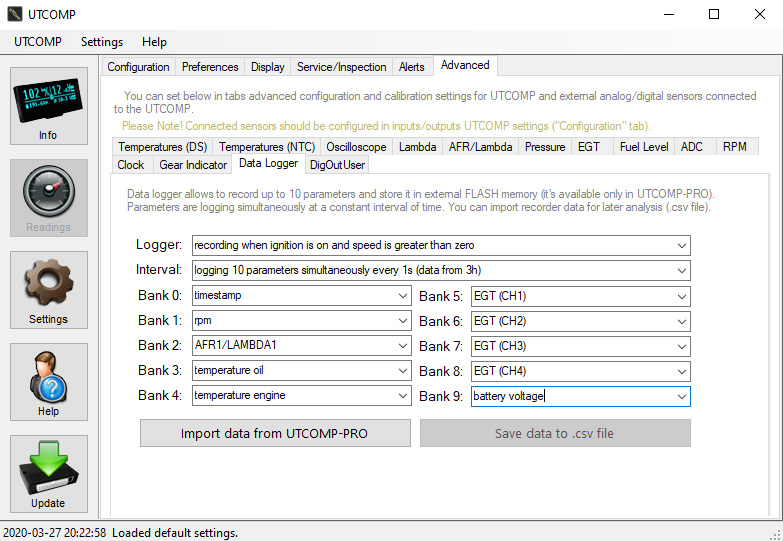This screenshot has height=541, width=783.
Task: Minimize the UTCOMP window
Action: (669, 14)
